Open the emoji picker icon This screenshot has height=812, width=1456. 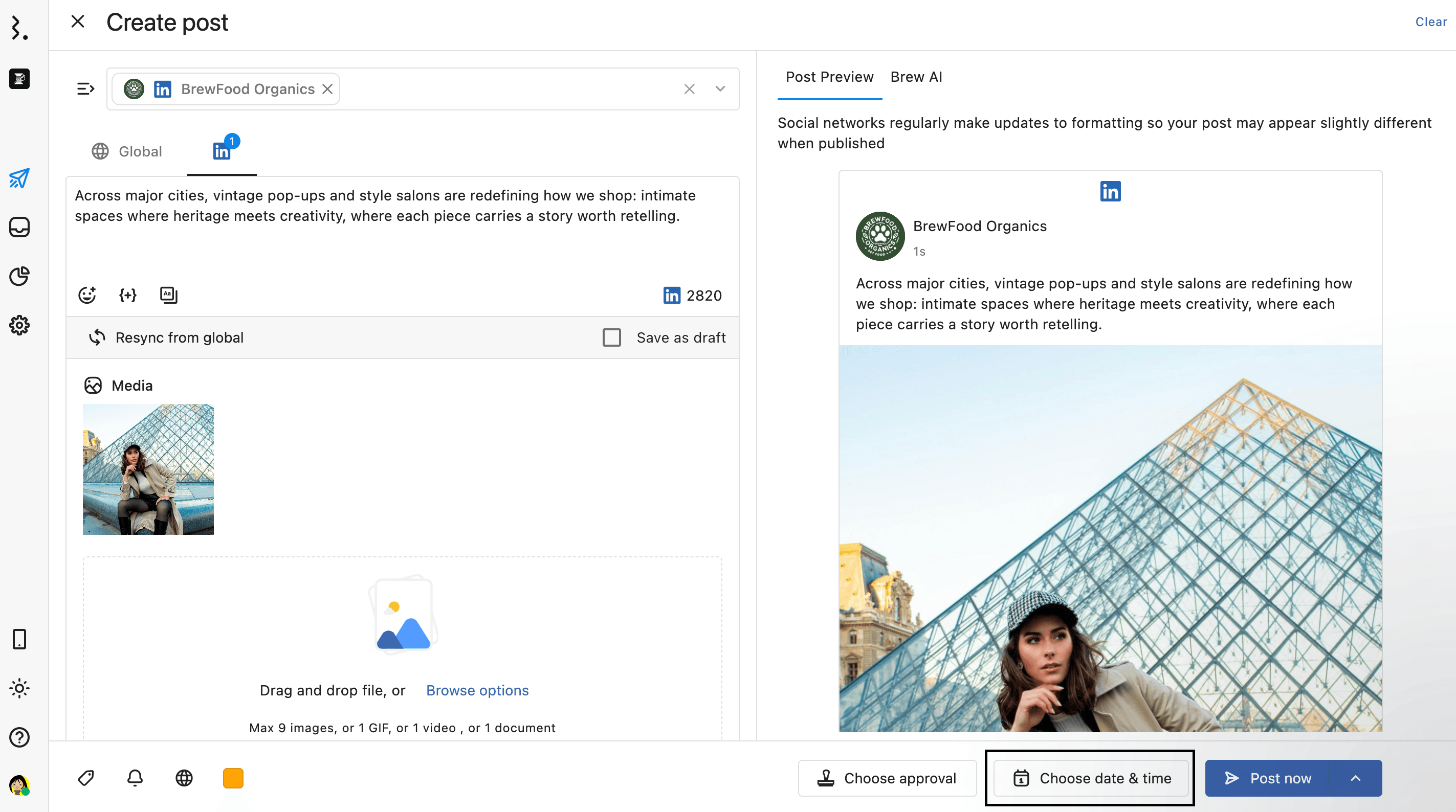[x=87, y=295]
